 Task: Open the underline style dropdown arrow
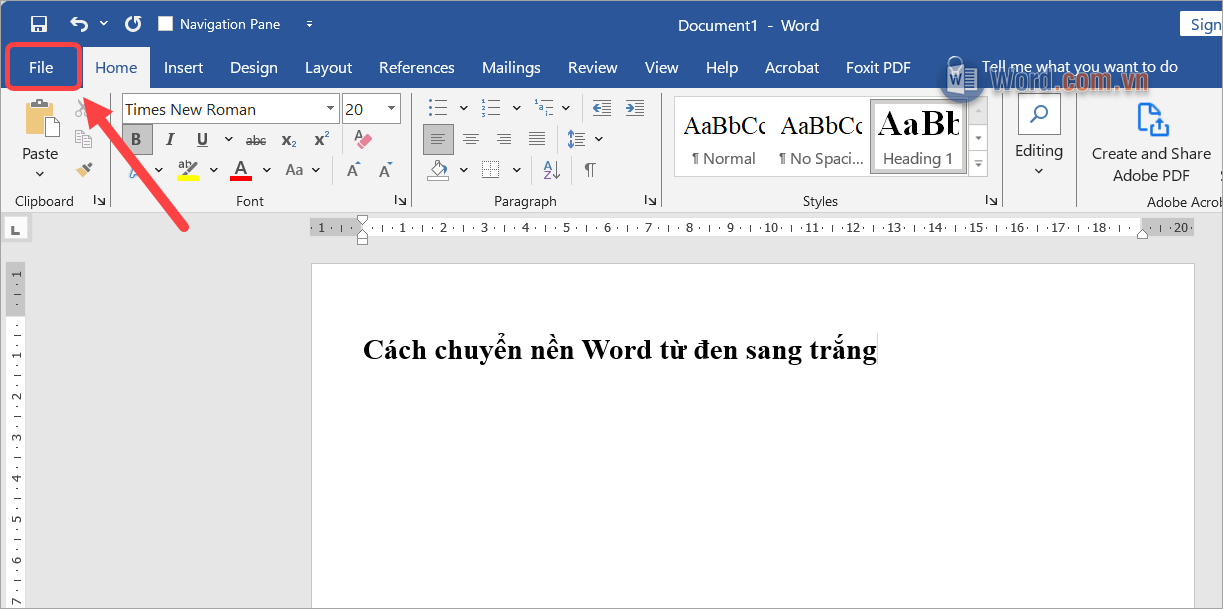[x=228, y=140]
